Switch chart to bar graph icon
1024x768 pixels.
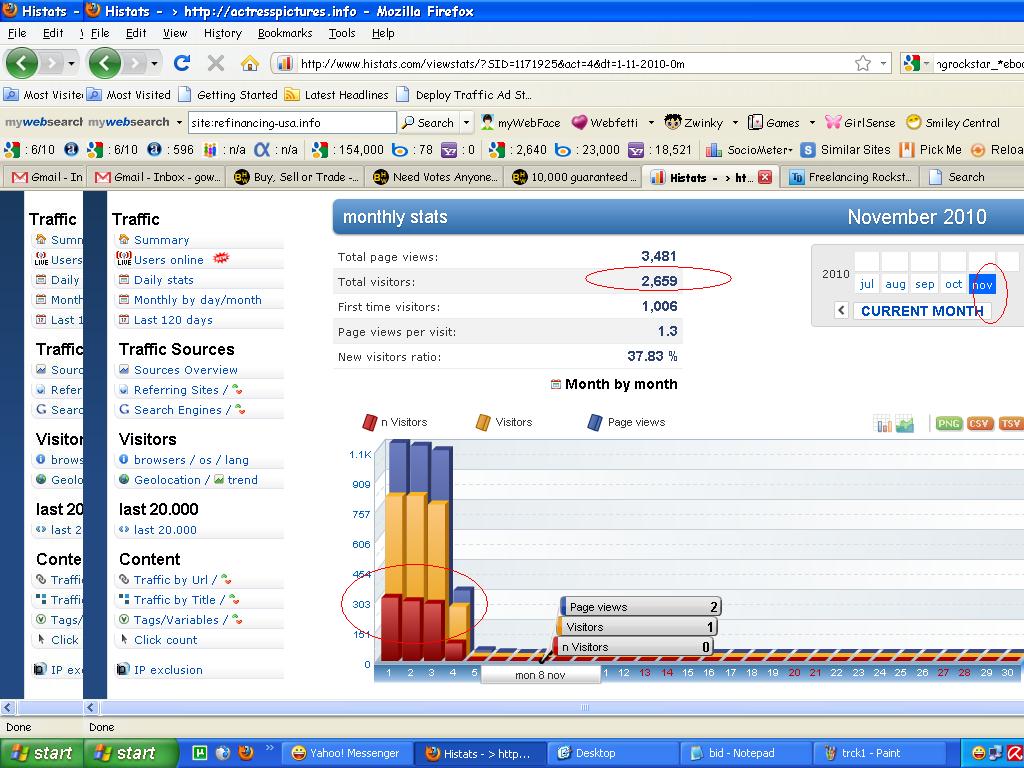click(882, 424)
